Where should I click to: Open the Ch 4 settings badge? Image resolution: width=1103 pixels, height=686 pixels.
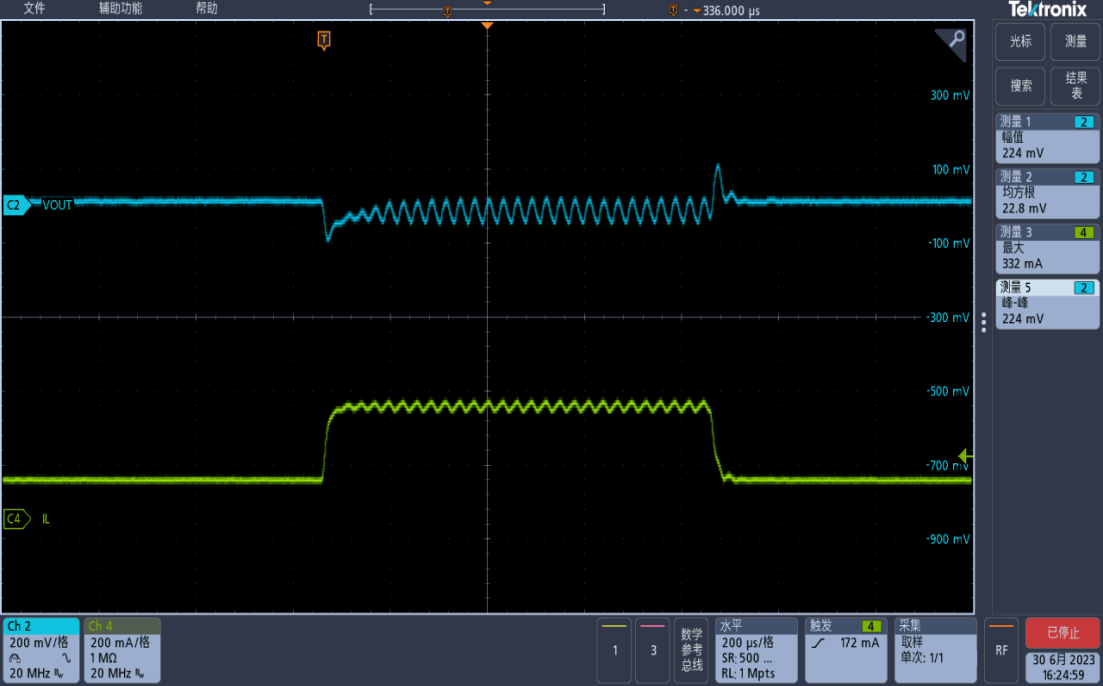click(122, 649)
